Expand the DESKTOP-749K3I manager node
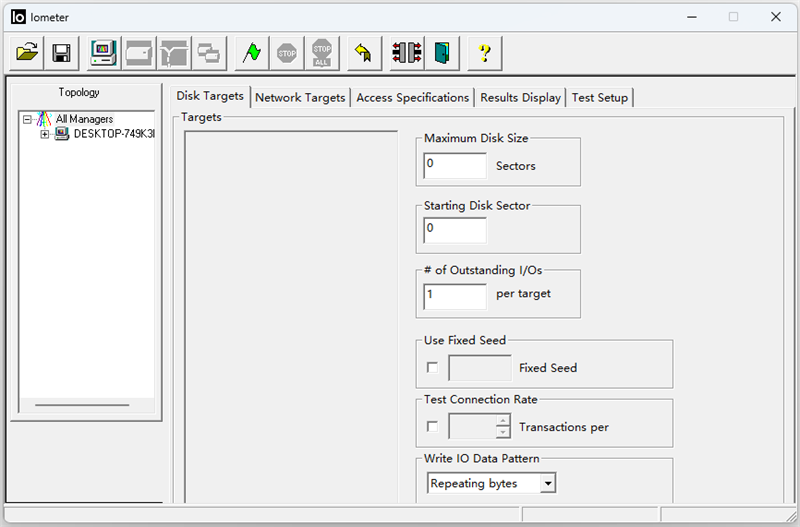This screenshot has height=527, width=800. (45, 134)
